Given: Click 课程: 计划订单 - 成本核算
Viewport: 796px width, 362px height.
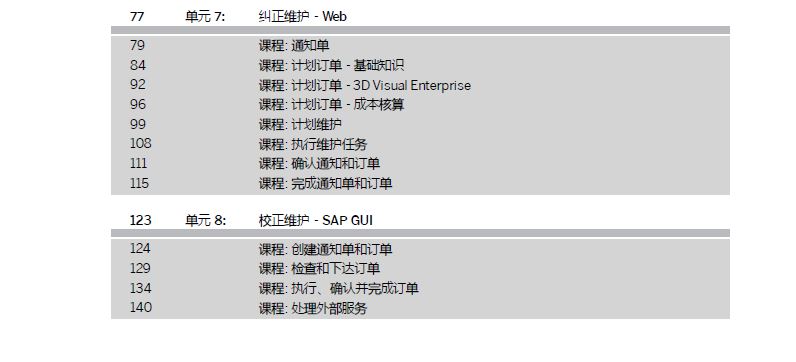Looking at the screenshot, I should point(331,105).
